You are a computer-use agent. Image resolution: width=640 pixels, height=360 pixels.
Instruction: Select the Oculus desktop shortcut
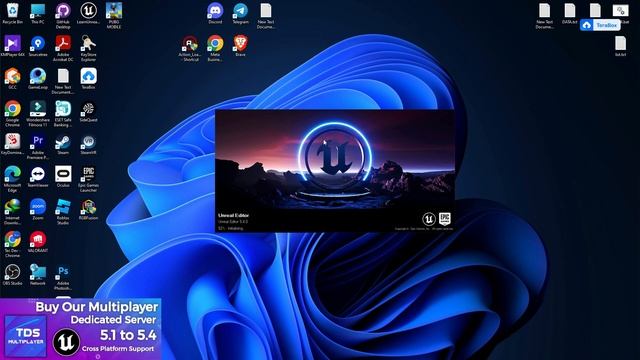[63, 176]
